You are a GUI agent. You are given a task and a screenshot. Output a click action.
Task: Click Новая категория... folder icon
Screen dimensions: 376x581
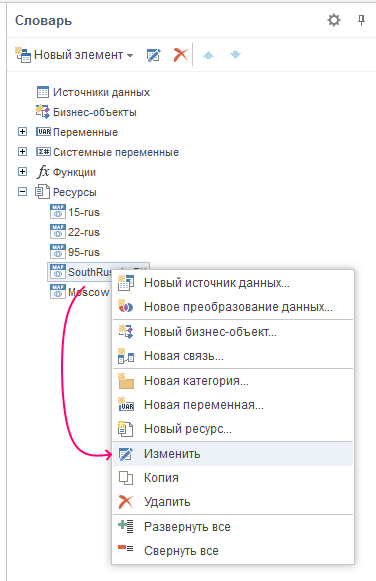(x=126, y=381)
